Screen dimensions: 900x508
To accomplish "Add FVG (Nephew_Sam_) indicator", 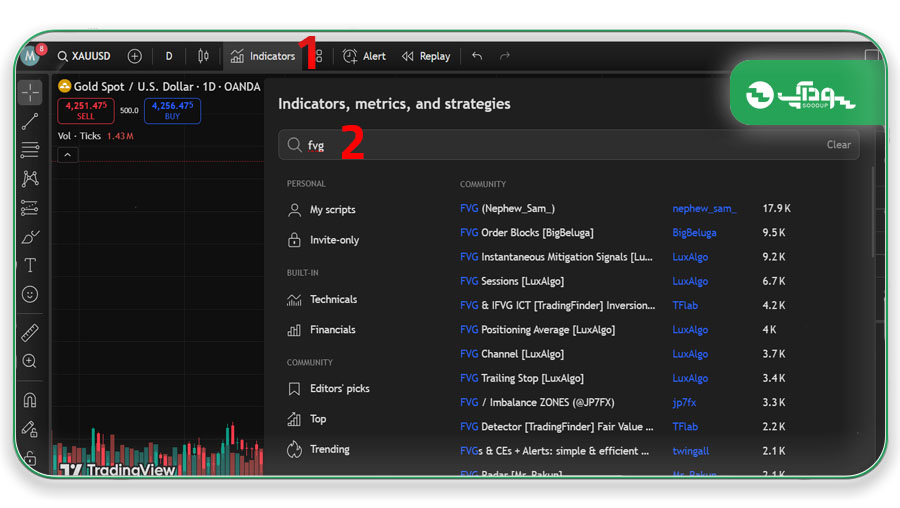I will pos(507,208).
